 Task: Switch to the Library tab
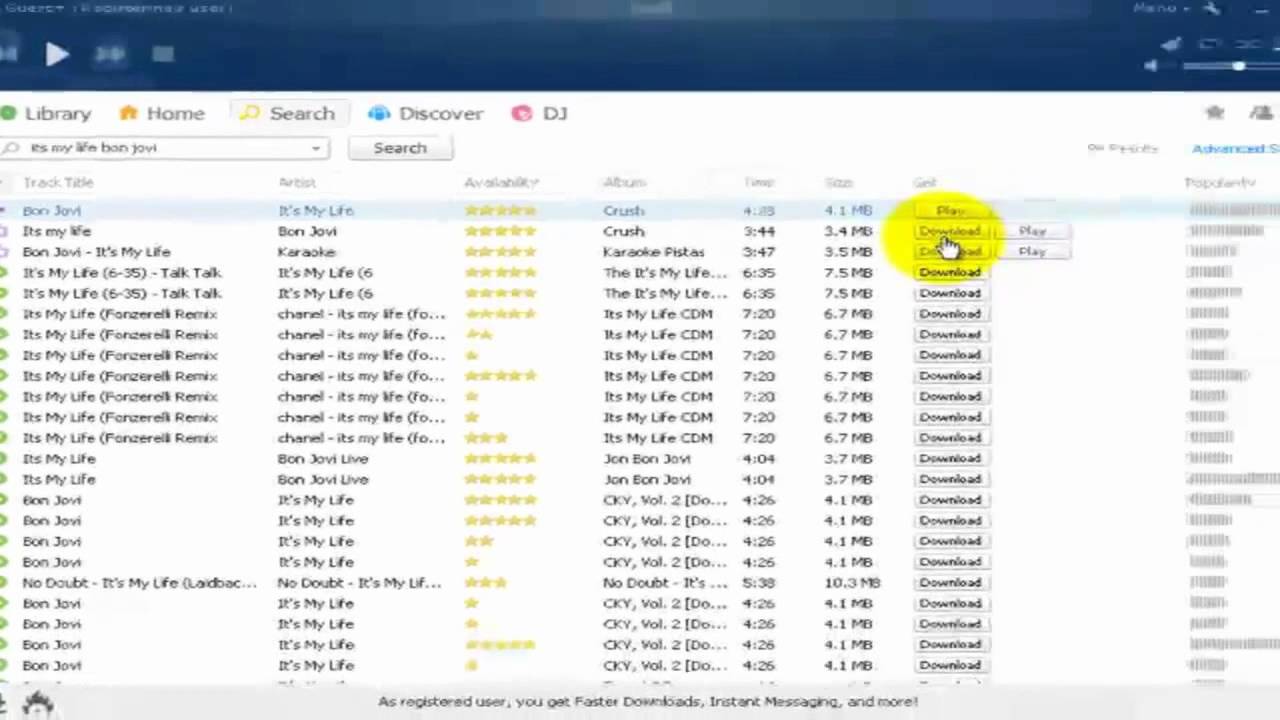point(48,113)
